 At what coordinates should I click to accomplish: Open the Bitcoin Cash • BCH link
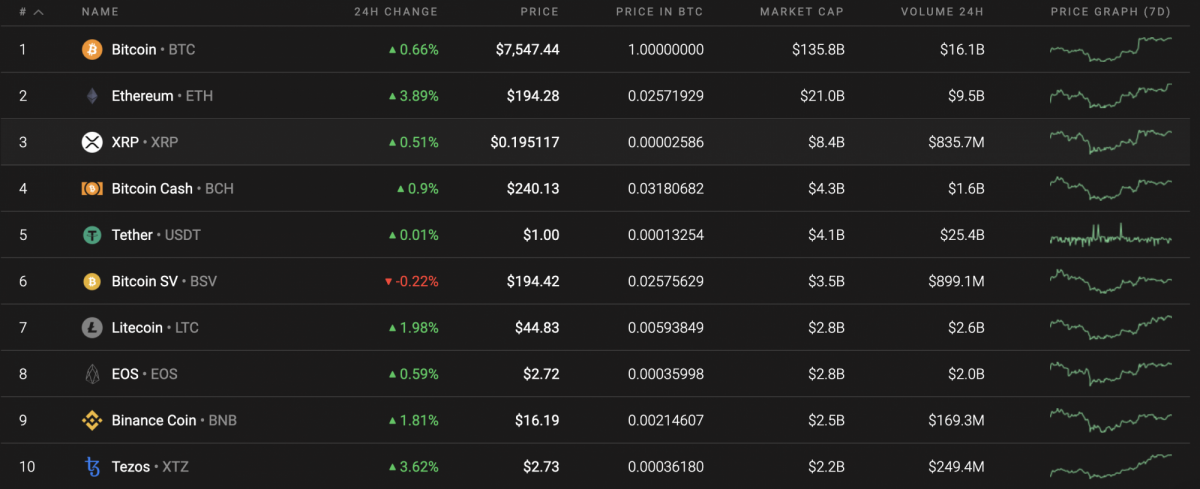pyautogui.click(x=172, y=188)
